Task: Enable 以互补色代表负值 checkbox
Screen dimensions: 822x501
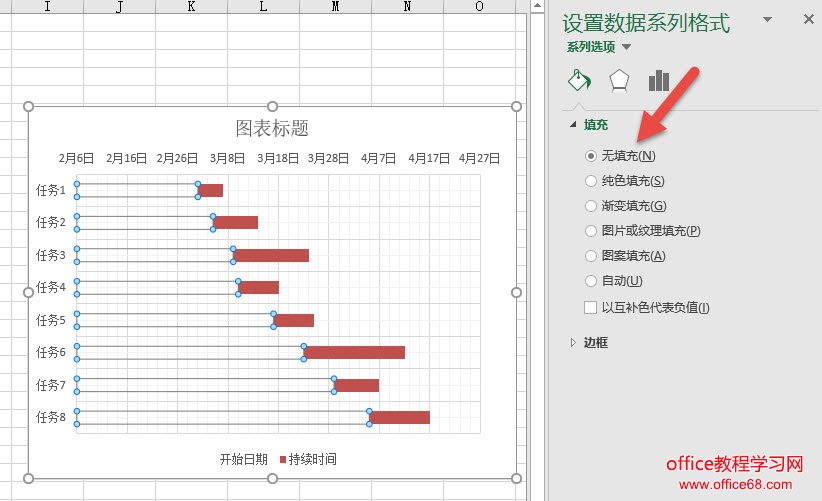Action: (591, 308)
